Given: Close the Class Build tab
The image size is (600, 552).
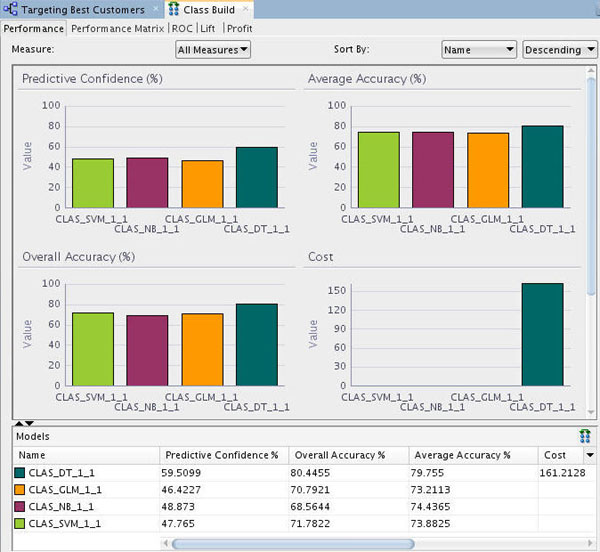Looking at the screenshot, I should pyautogui.click(x=243, y=9).
